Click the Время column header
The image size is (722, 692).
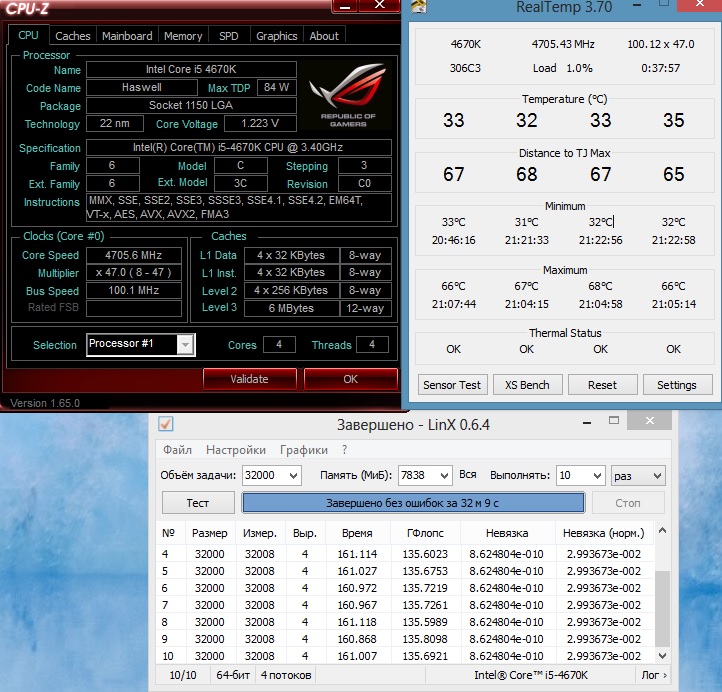pyautogui.click(x=357, y=533)
